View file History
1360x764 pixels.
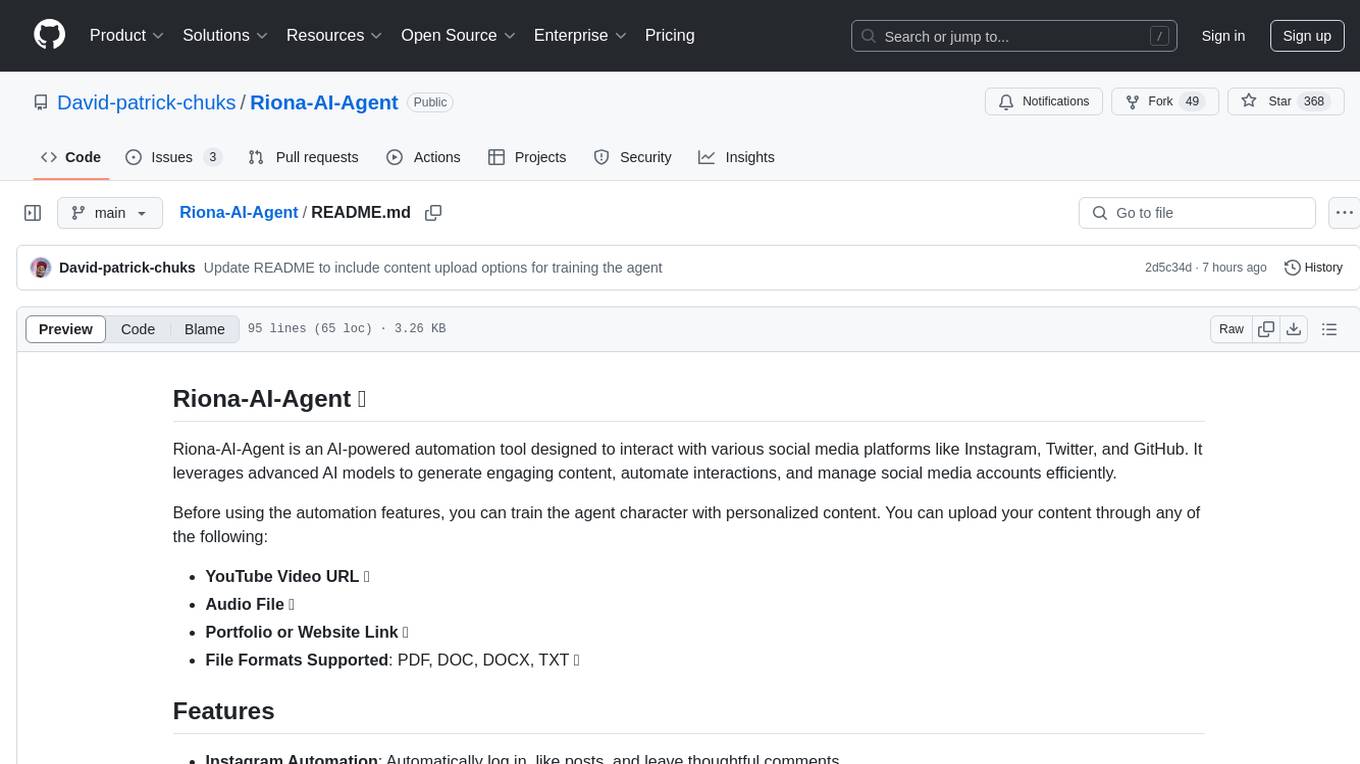pos(1313,268)
